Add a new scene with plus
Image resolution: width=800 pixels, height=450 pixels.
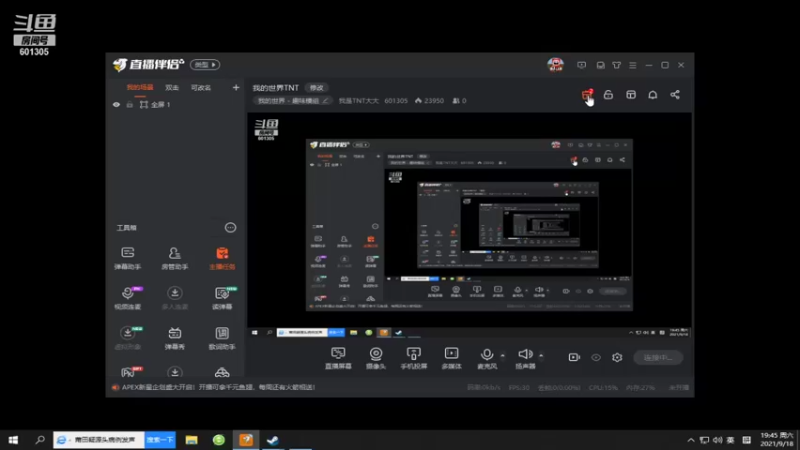[236, 88]
